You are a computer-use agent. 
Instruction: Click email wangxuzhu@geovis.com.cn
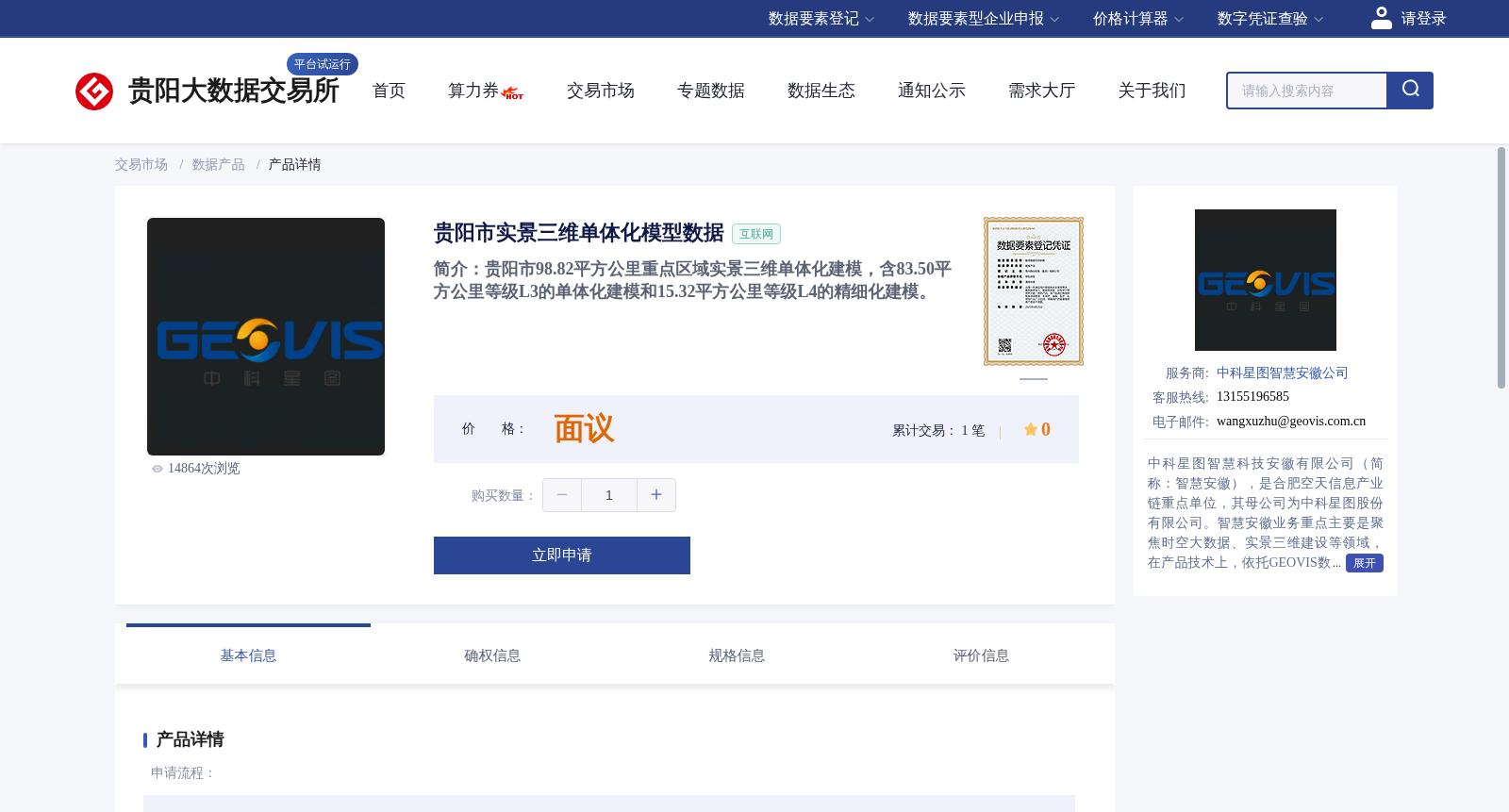click(1291, 422)
